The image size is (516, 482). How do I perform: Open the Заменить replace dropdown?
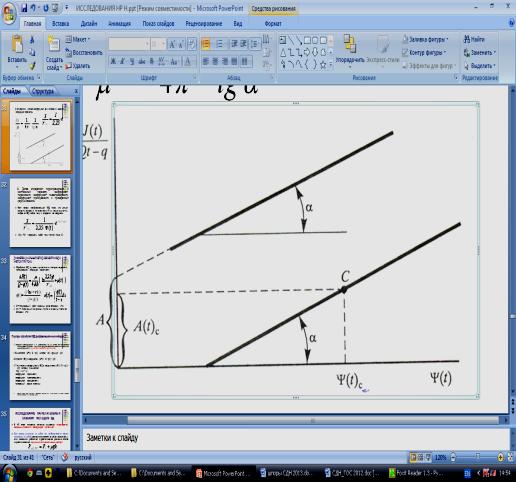point(479,52)
